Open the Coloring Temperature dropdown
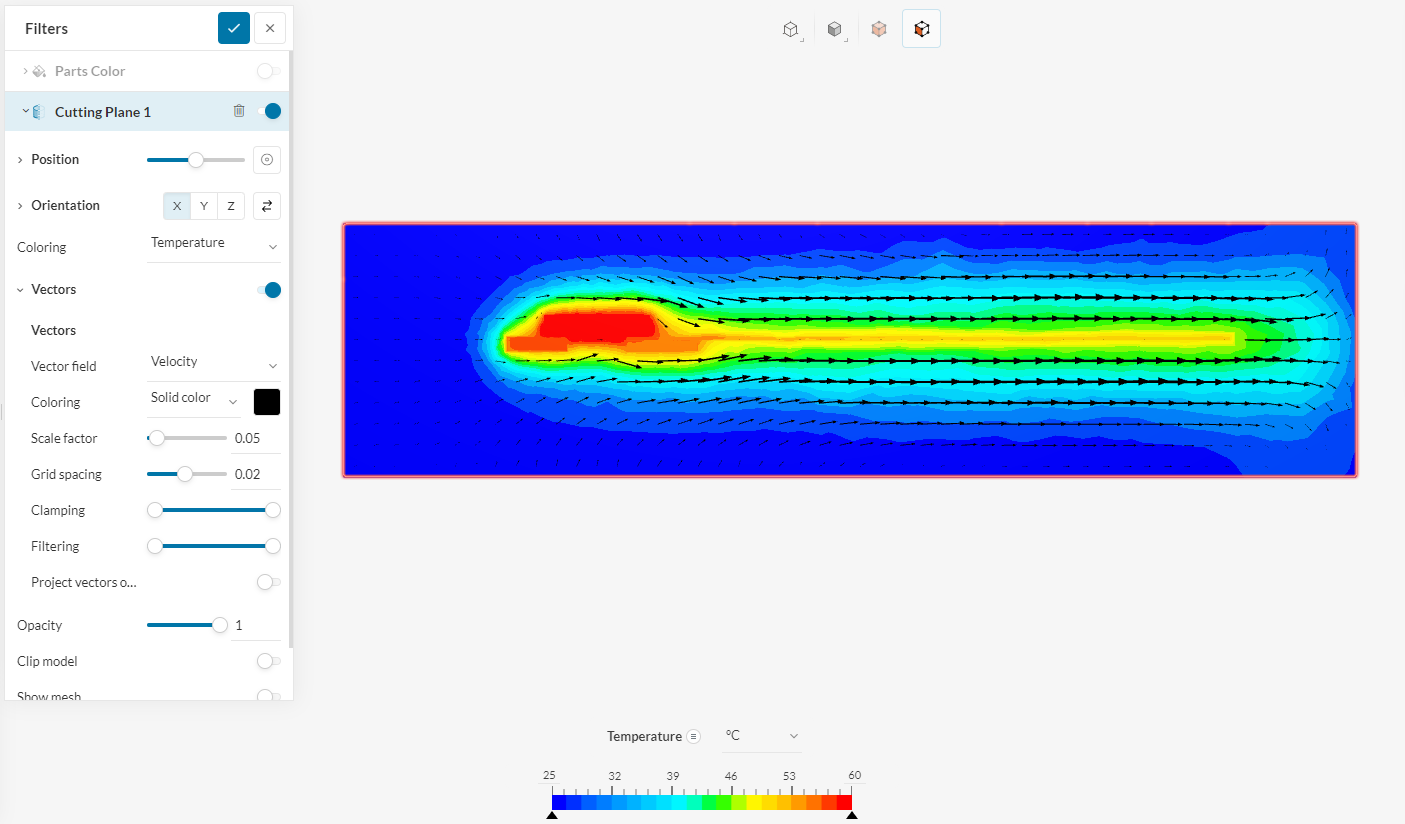1405x824 pixels. click(214, 244)
